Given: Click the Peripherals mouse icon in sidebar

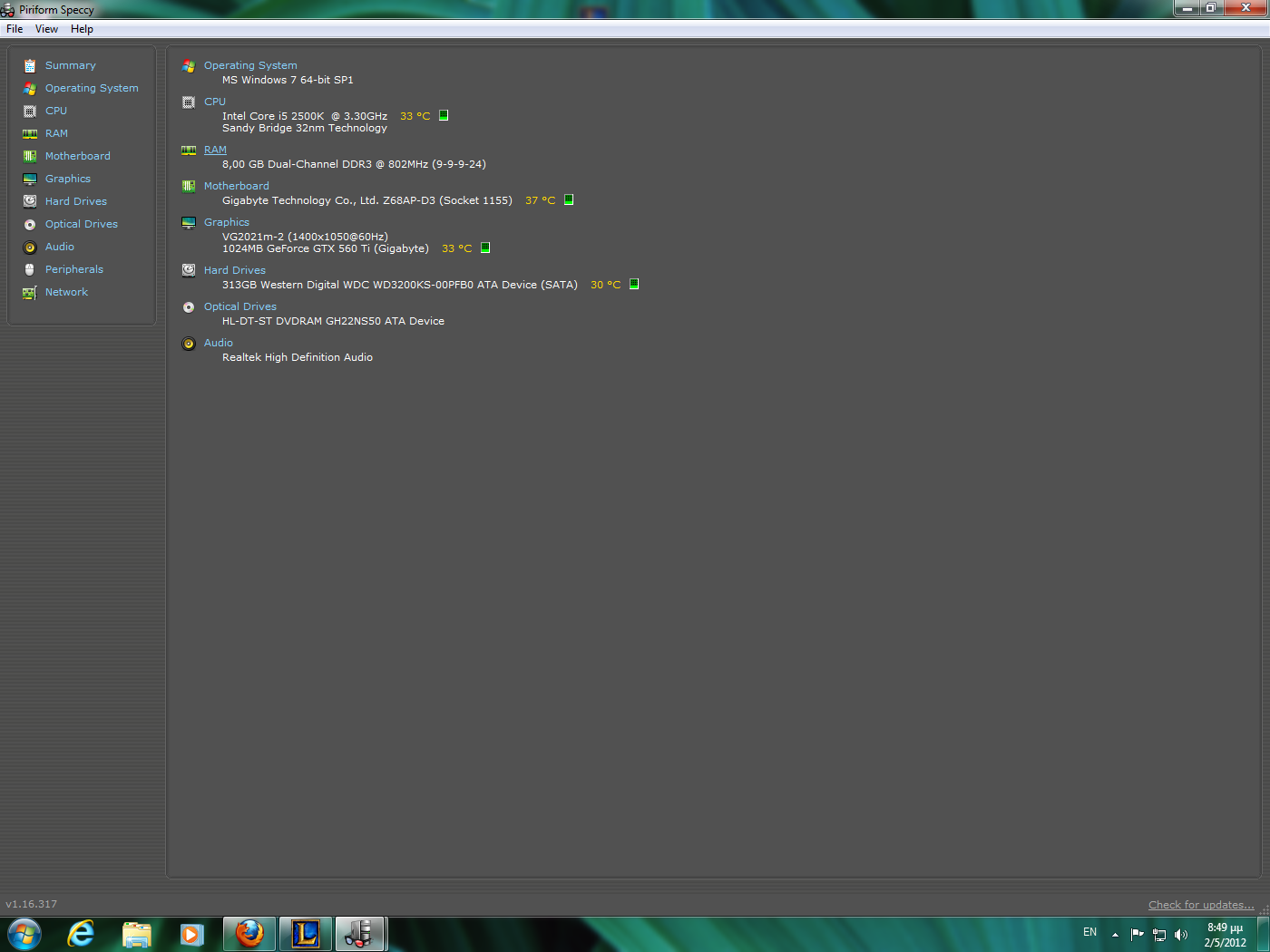Looking at the screenshot, I should (x=30, y=269).
